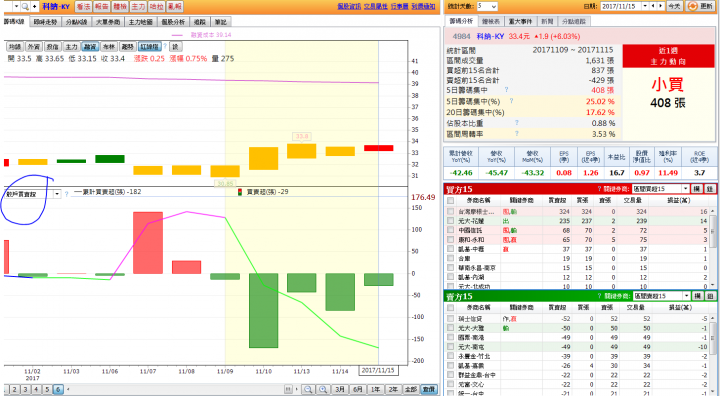The height and width of the screenshot is (396, 720).
Task: Click help icon next to 5日籌碼集中(%)
Action: coord(511,101)
